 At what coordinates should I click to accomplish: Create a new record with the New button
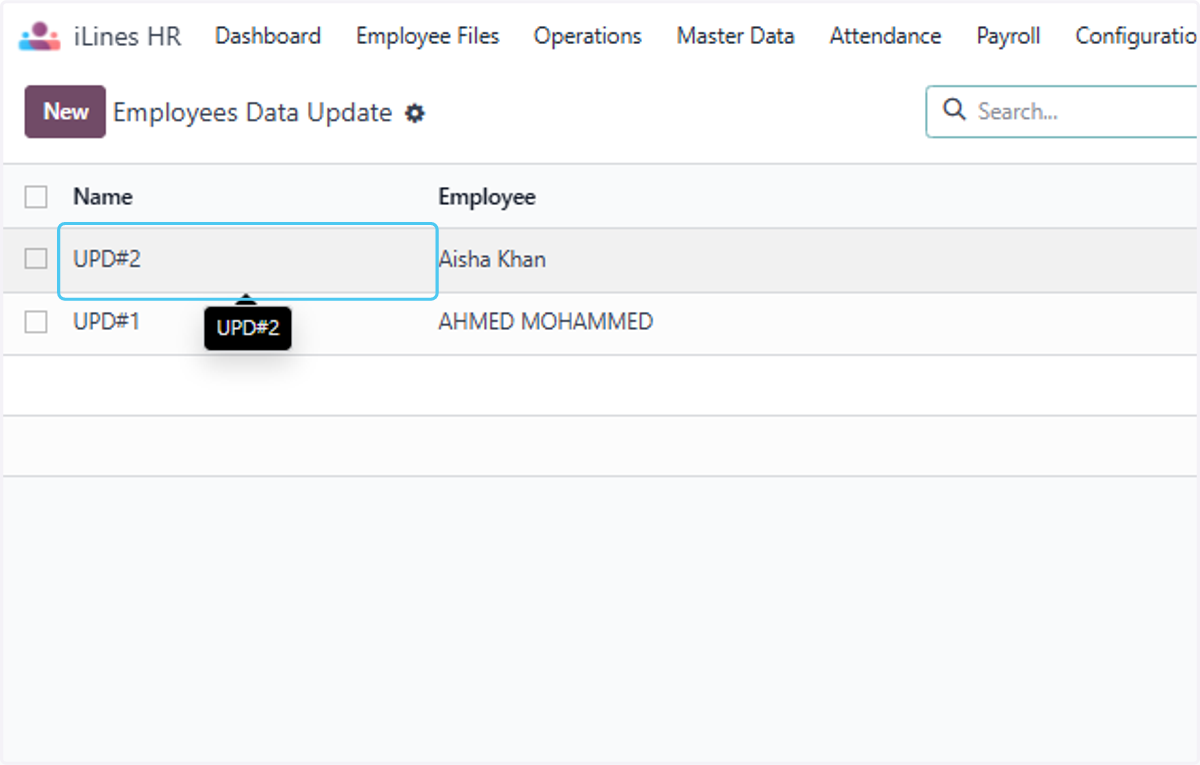click(x=65, y=111)
